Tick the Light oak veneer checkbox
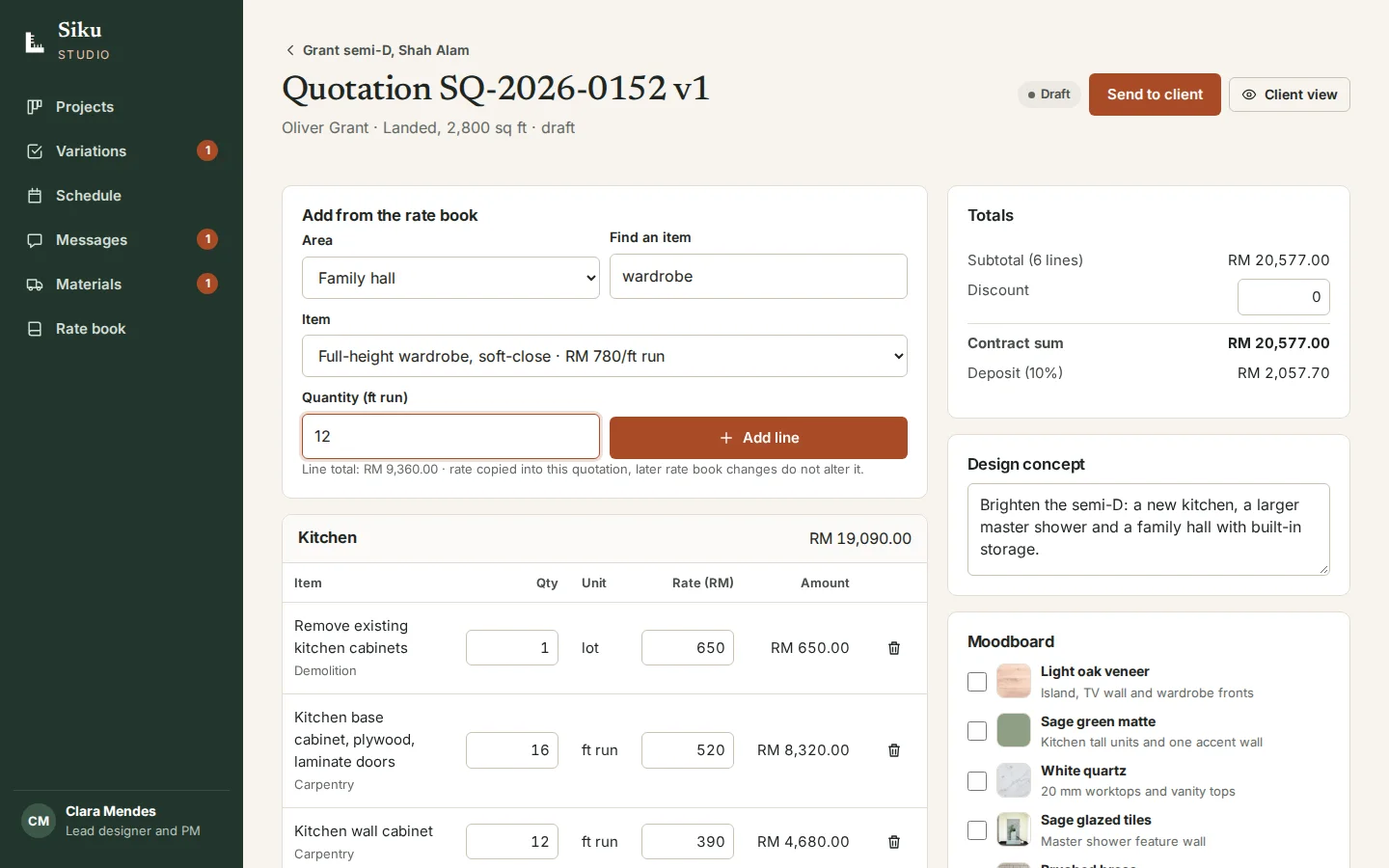This screenshot has height=868, width=1389. (977, 682)
